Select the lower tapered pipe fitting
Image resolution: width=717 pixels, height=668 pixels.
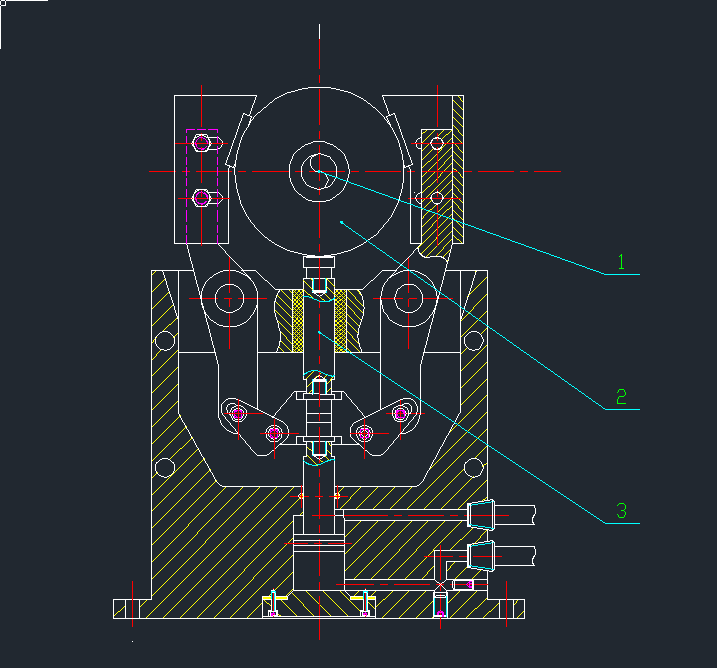(x=481, y=555)
